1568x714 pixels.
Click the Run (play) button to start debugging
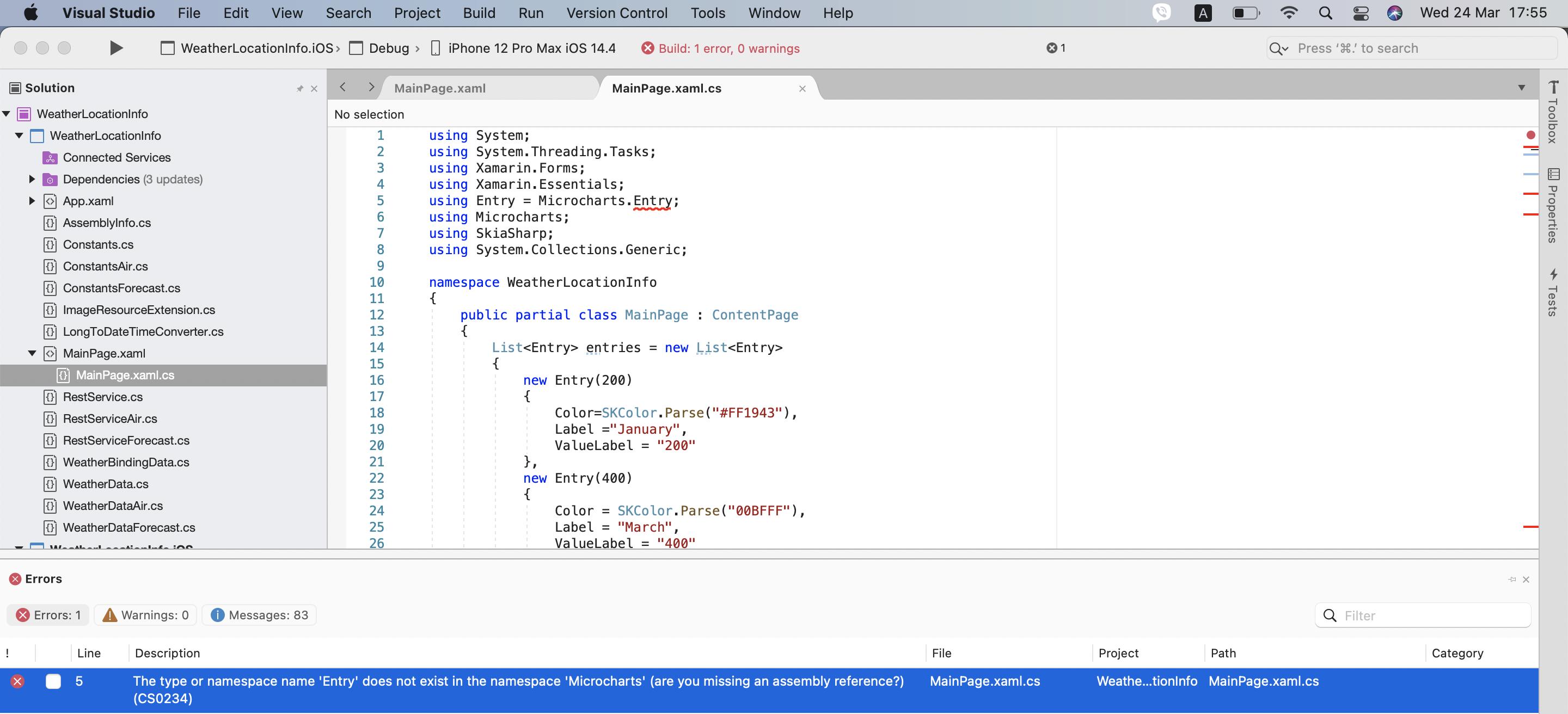[x=115, y=47]
